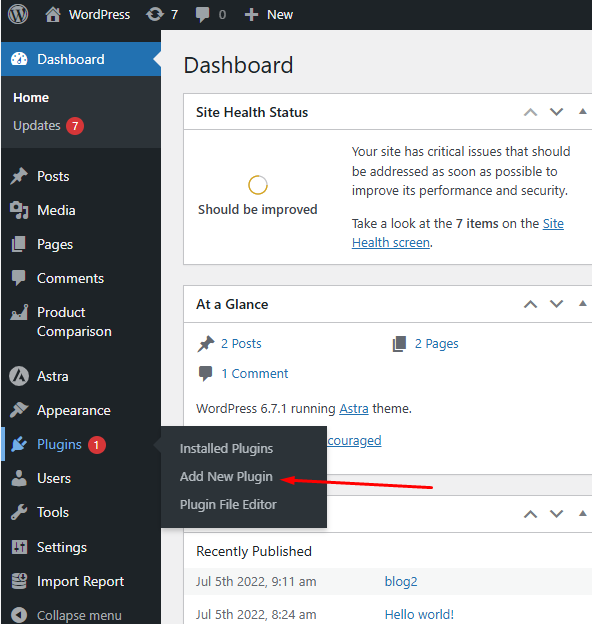This screenshot has height=624, width=592.
Task: Click the Plugins plug icon in sidebar
Action: coord(19,444)
